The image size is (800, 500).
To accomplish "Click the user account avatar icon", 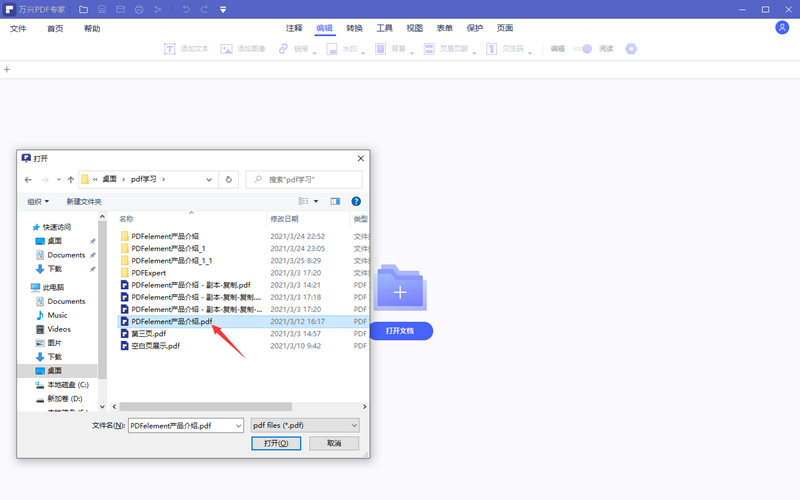I will tap(782, 28).
